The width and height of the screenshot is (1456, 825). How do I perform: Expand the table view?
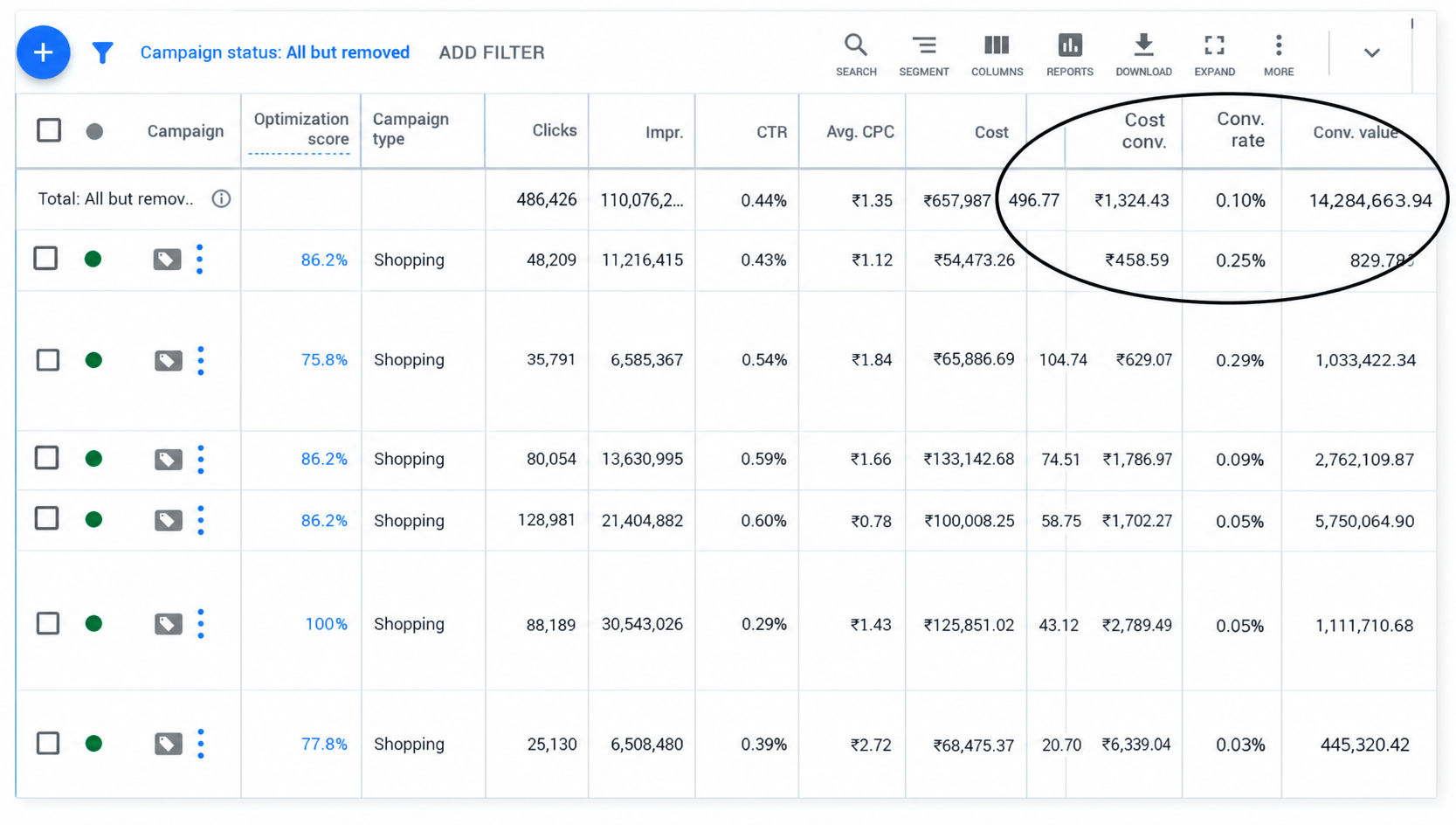point(1215,55)
